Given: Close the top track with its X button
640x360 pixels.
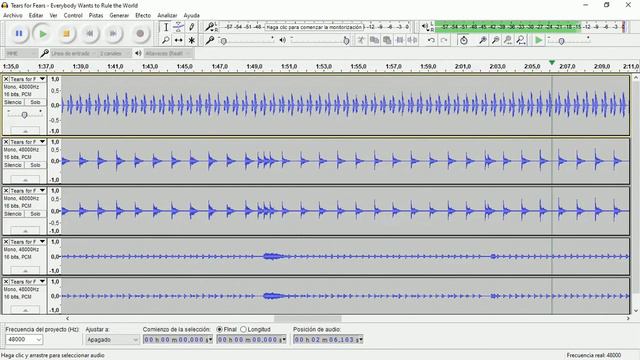Looking at the screenshot, I should coord(6,79).
